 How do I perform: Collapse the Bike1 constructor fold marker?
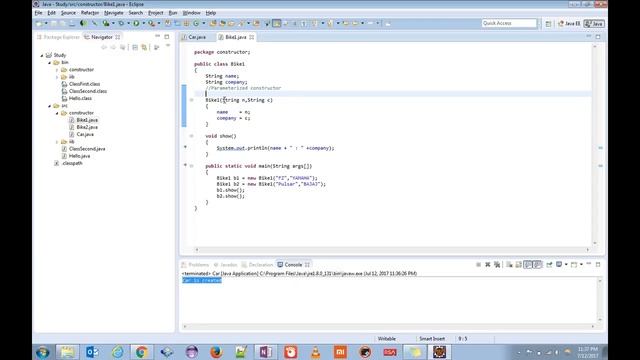(x=191, y=100)
